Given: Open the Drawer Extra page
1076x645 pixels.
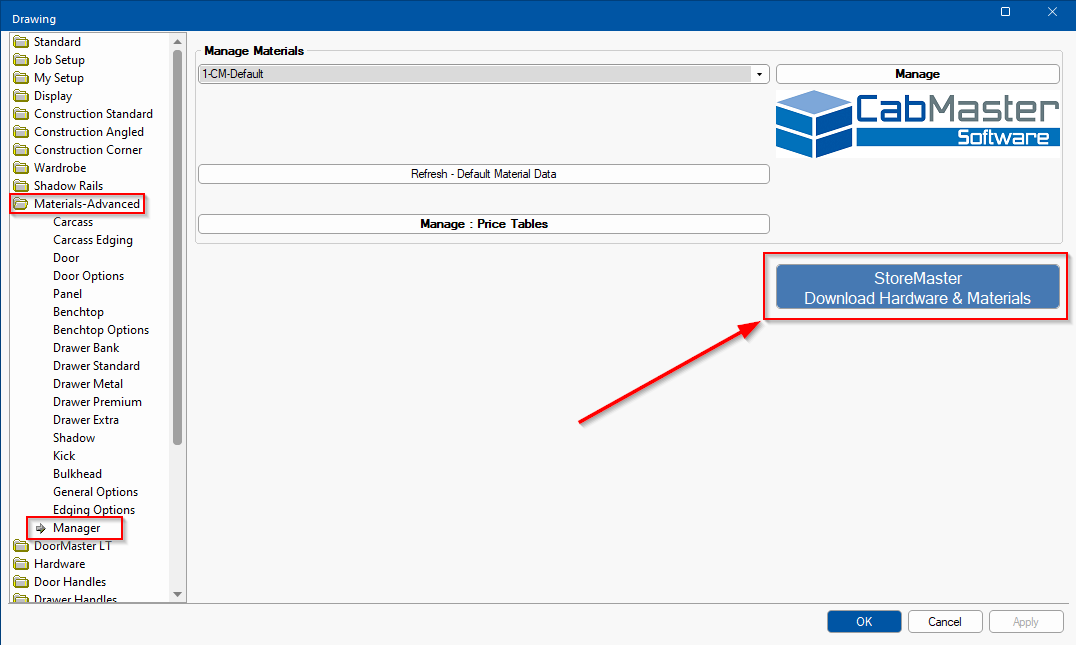Looking at the screenshot, I should 86,420.
